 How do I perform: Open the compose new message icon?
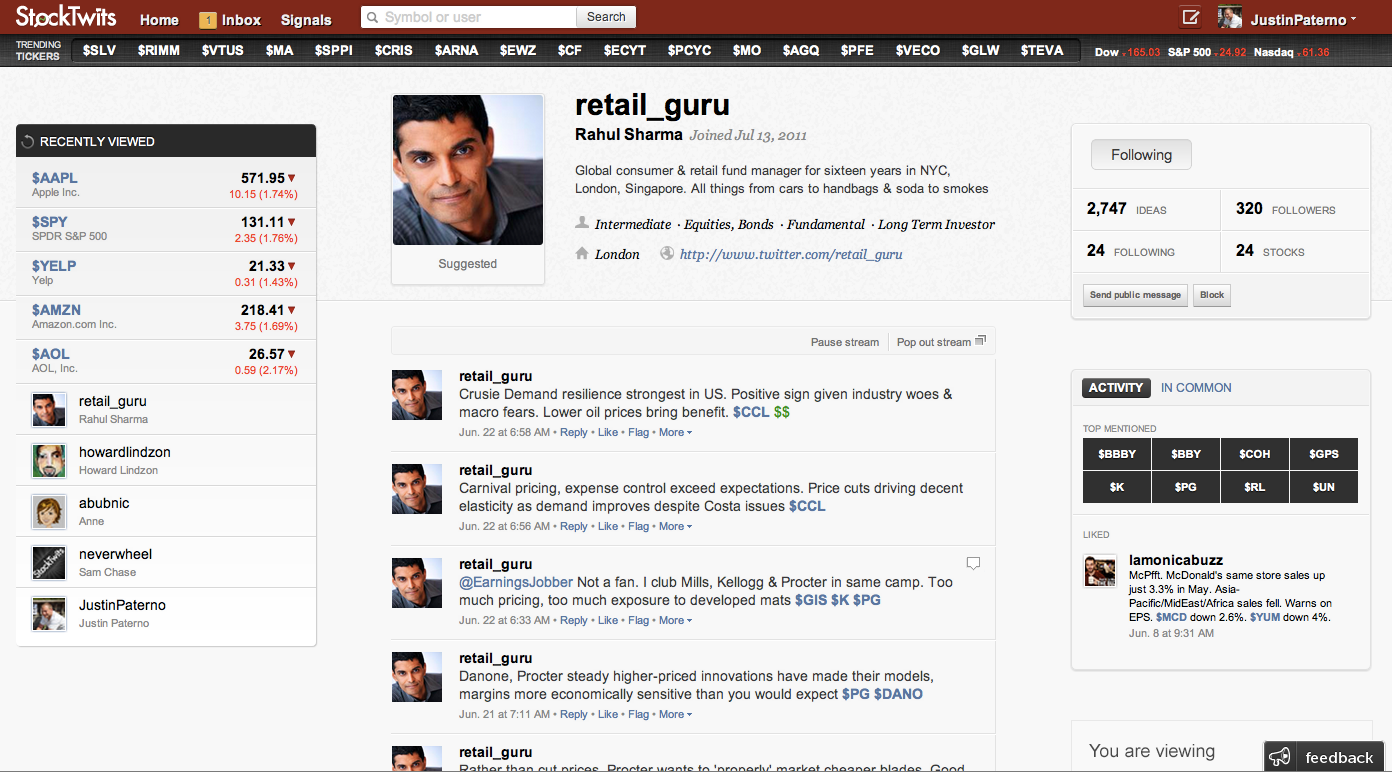pyautogui.click(x=1190, y=17)
